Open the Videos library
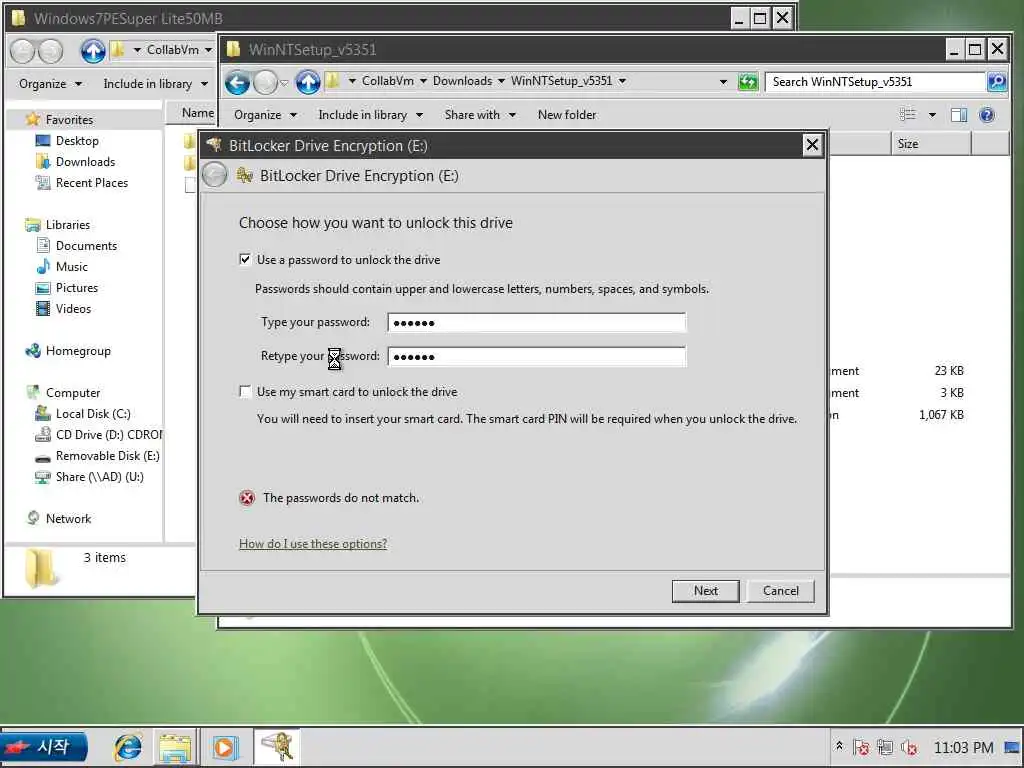Image resolution: width=1024 pixels, height=768 pixels. [x=73, y=308]
